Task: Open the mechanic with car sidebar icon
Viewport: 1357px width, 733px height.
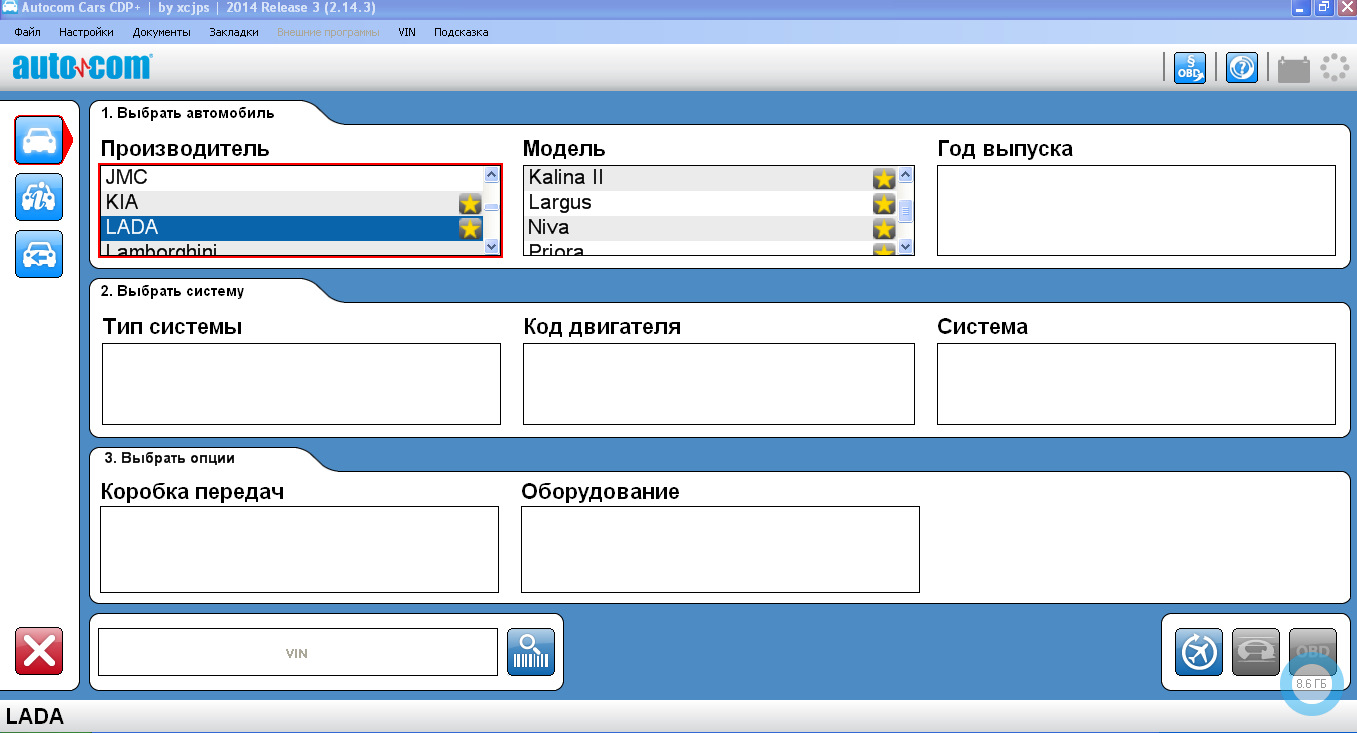Action: 39,197
